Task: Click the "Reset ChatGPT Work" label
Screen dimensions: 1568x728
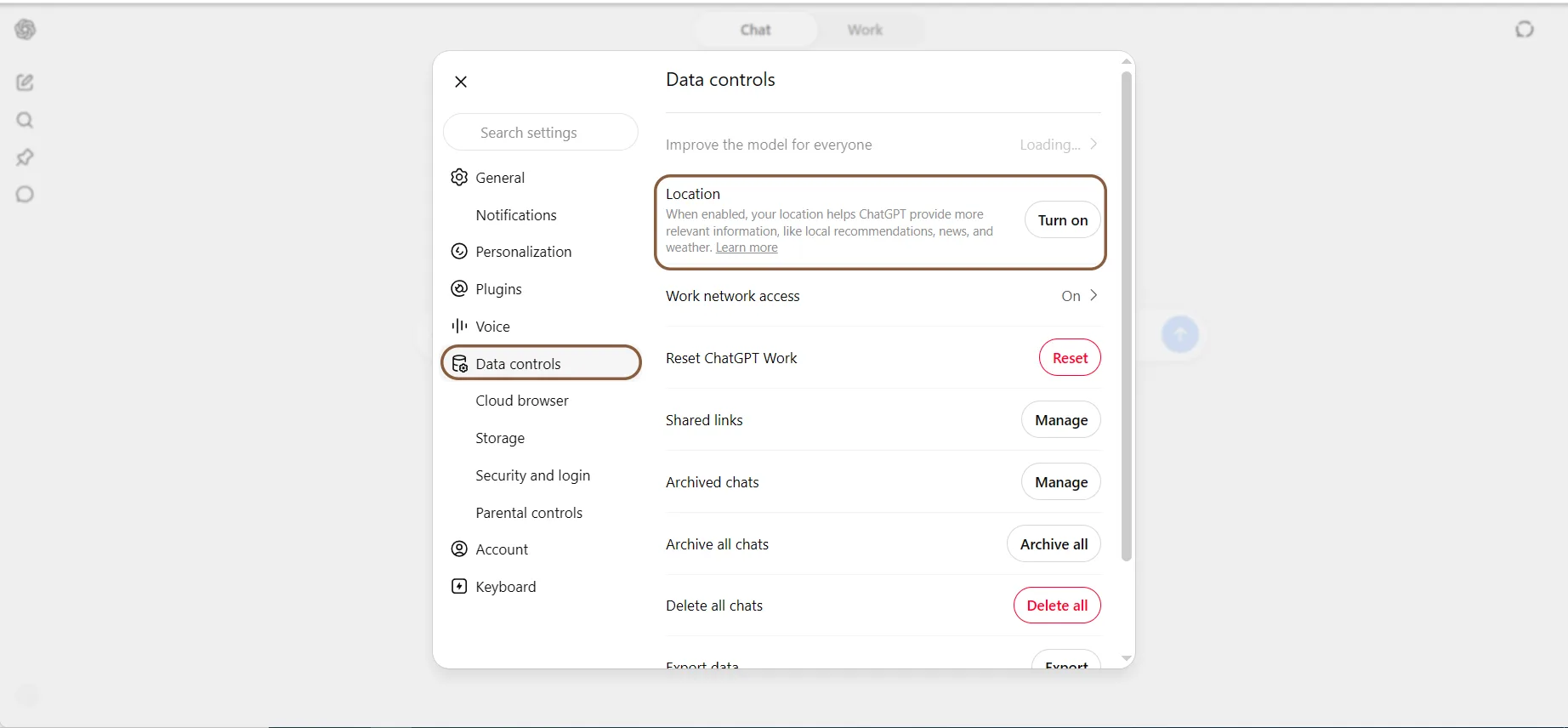Action: tap(731, 358)
